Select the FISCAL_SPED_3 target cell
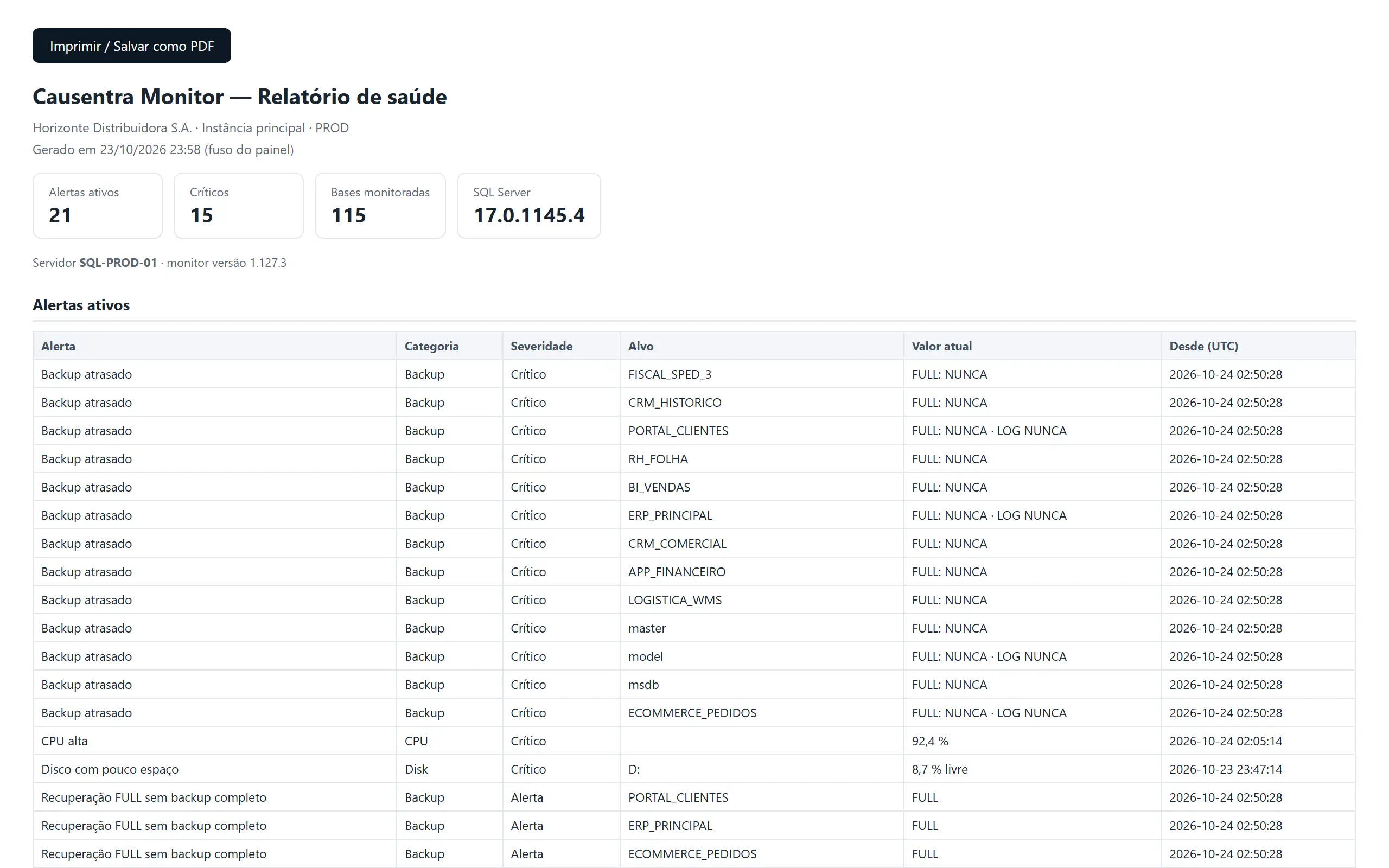Image resolution: width=1389 pixels, height=868 pixels. 761,374
